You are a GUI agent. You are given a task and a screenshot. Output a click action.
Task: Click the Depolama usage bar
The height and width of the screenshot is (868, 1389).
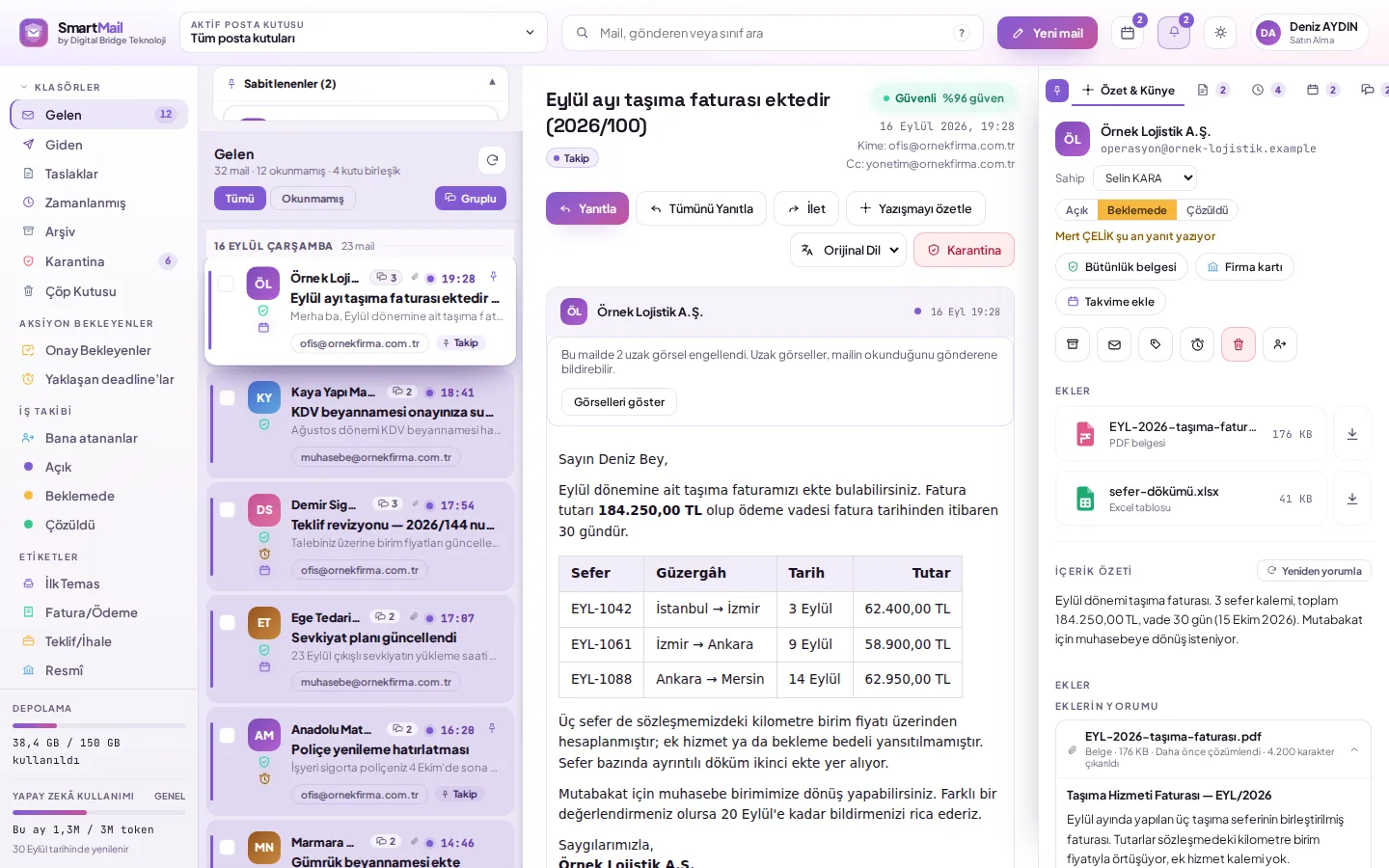pyautogui.click(x=98, y=725)
